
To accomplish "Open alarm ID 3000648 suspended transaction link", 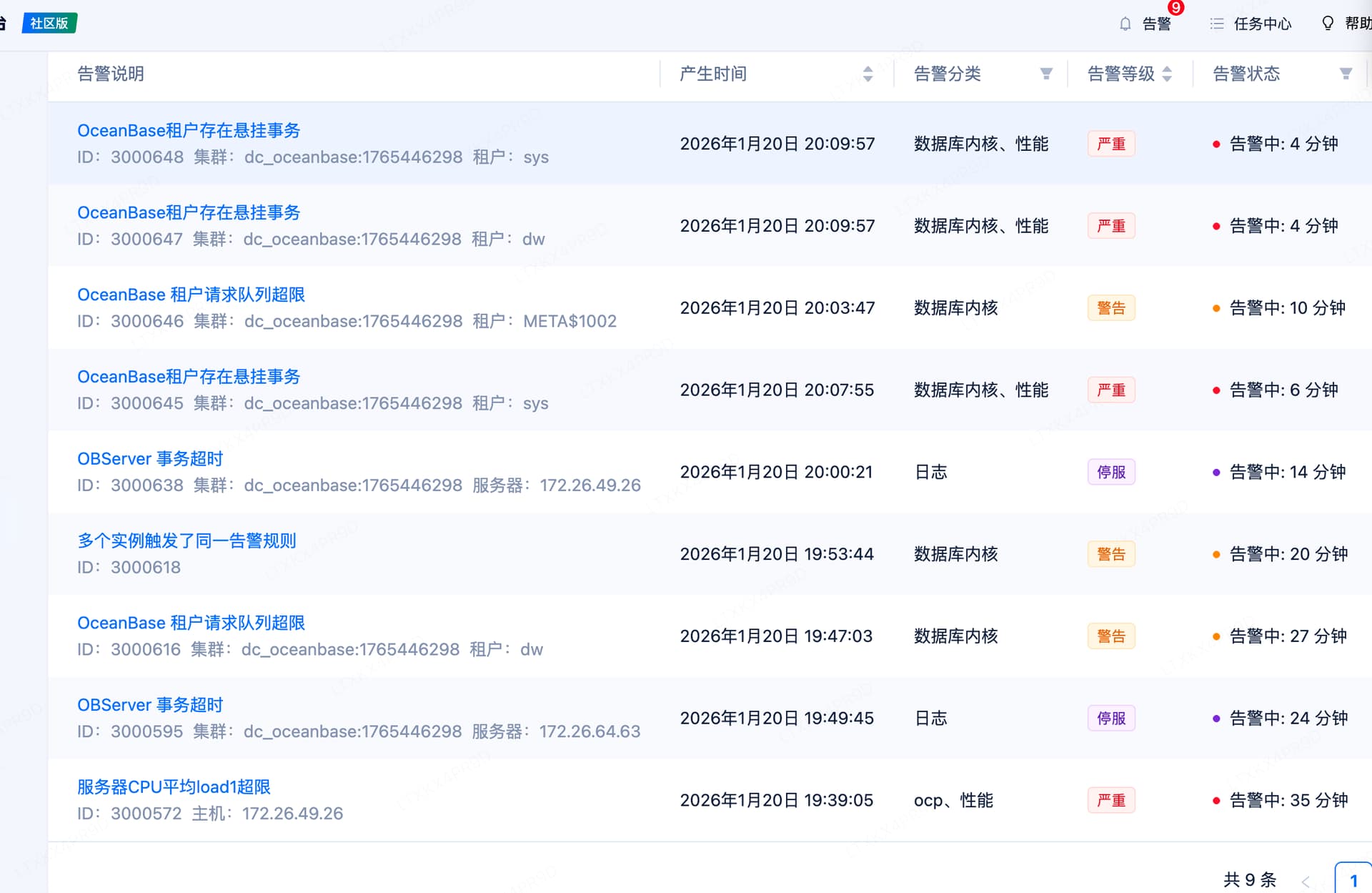I will click(x=189, y=130).
